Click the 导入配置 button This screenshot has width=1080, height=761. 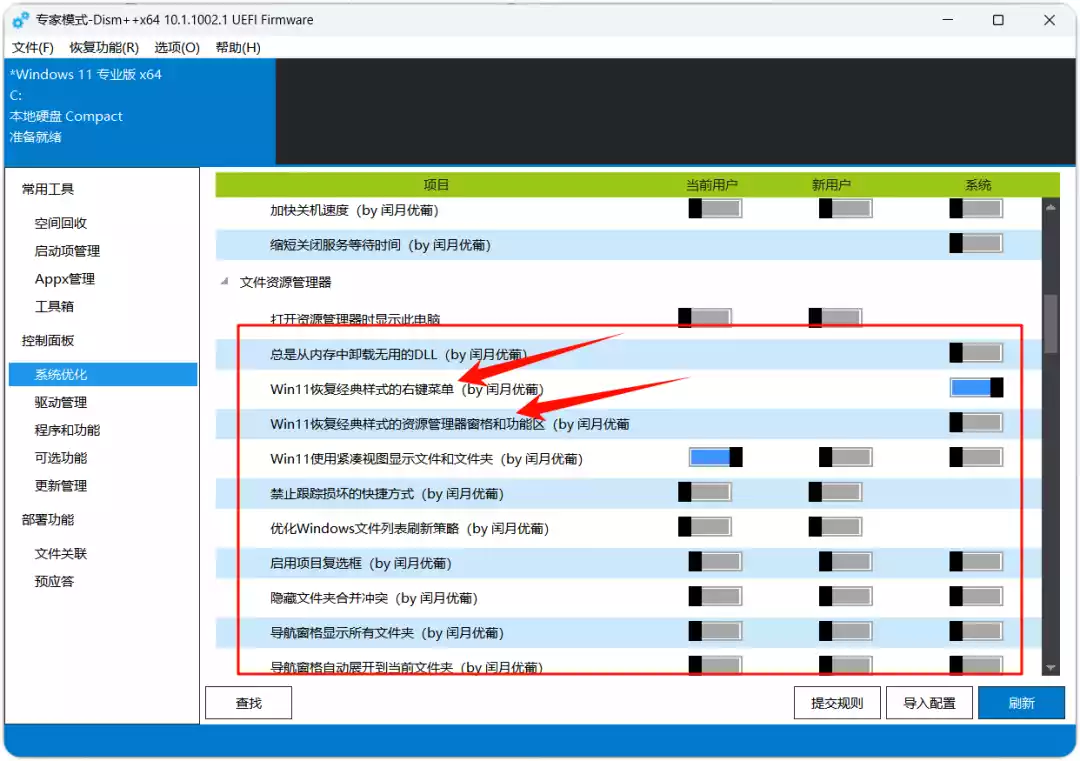(929, 703)
